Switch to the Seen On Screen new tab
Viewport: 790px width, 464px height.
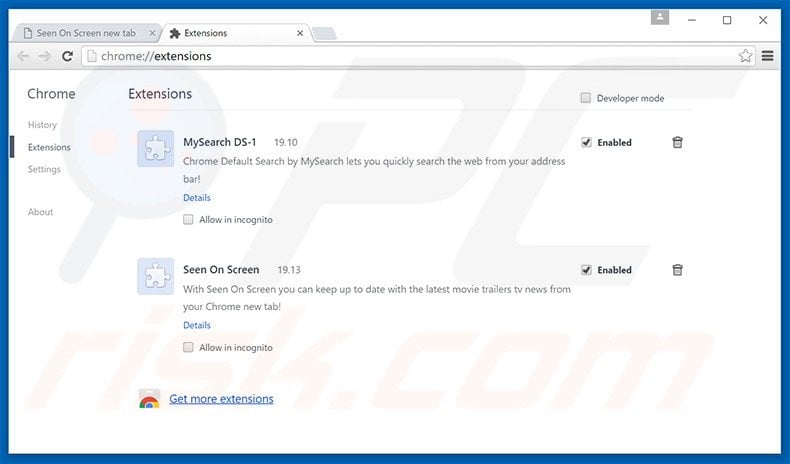click(86, 33)
